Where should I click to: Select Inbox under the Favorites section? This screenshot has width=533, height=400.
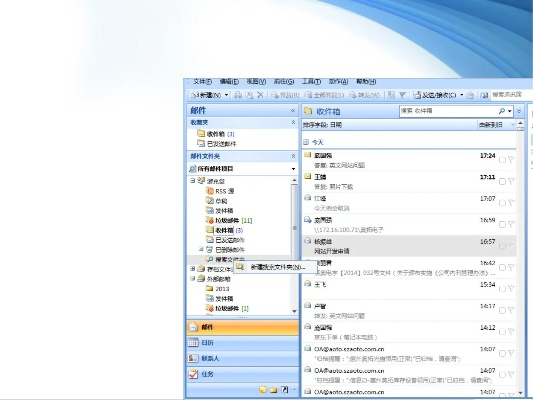[216, 134]
